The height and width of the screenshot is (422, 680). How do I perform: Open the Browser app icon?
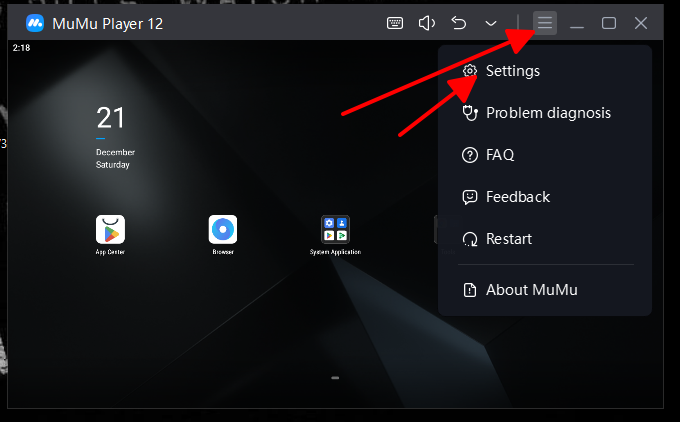[x=223, y=229]
